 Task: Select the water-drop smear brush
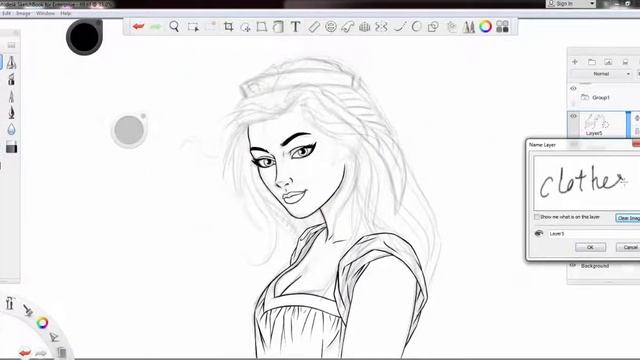click(11, 130)
